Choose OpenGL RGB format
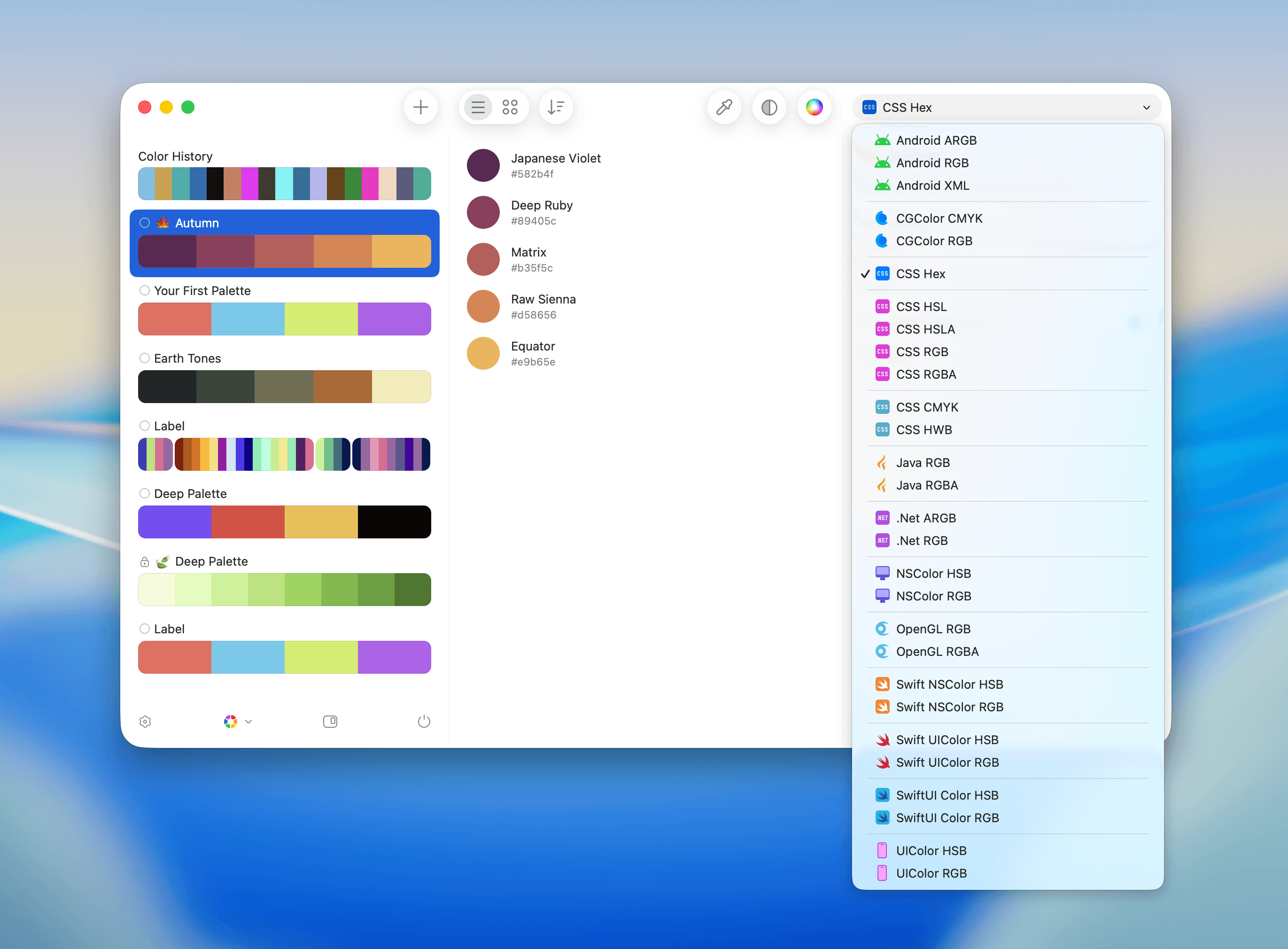Image resolution: width=1288 pixels, height=949 pixels. click(1008, 629)
